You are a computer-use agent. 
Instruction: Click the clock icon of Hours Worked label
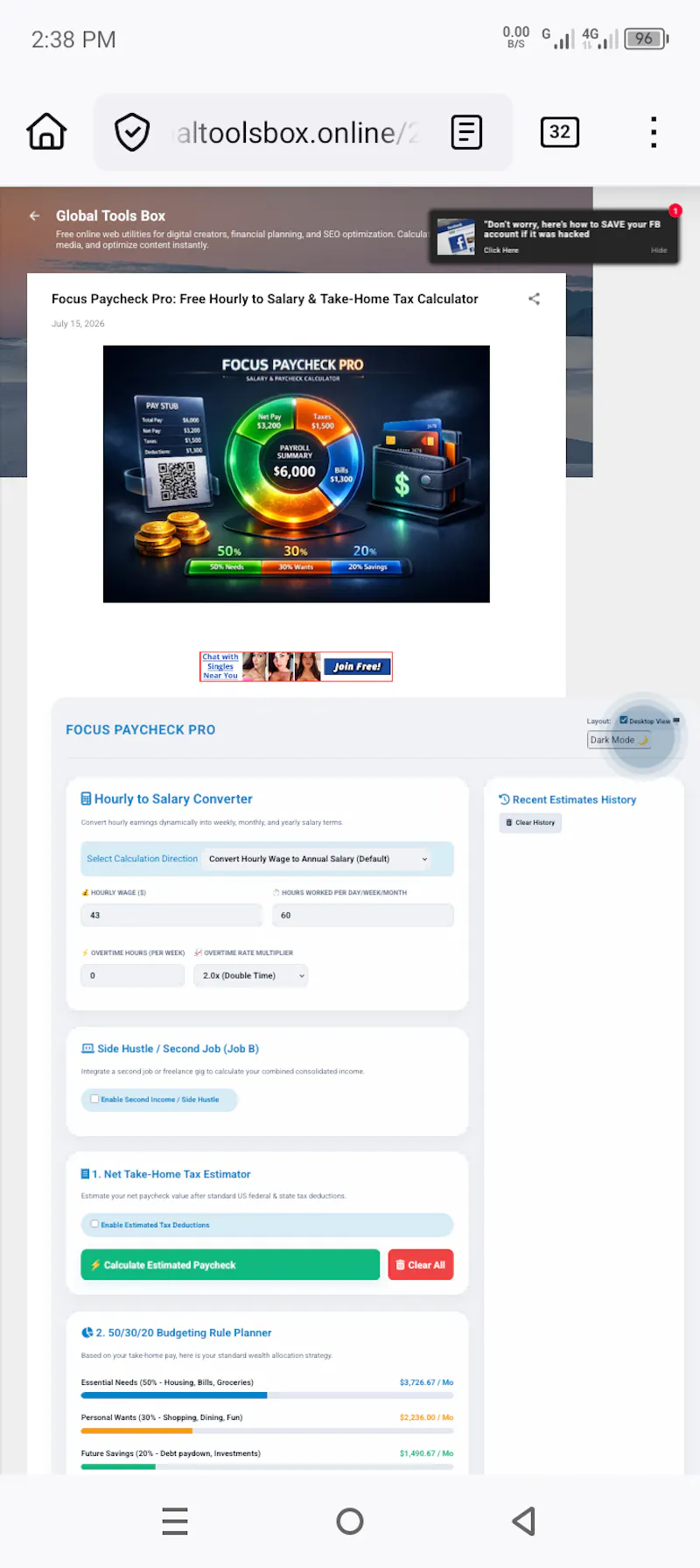click(276, 892)
